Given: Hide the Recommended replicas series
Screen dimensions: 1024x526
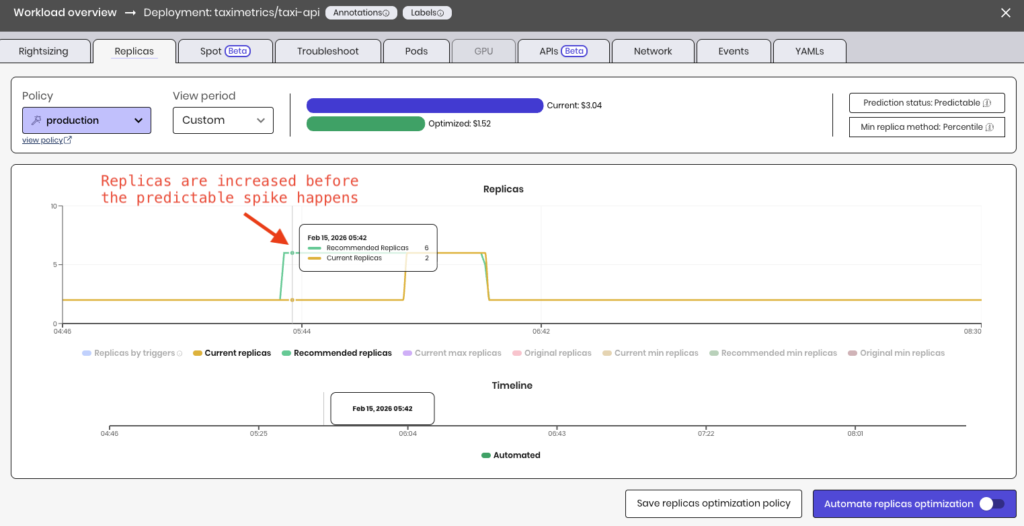Looking at the screenshot, I should click(x=336, y=353).
